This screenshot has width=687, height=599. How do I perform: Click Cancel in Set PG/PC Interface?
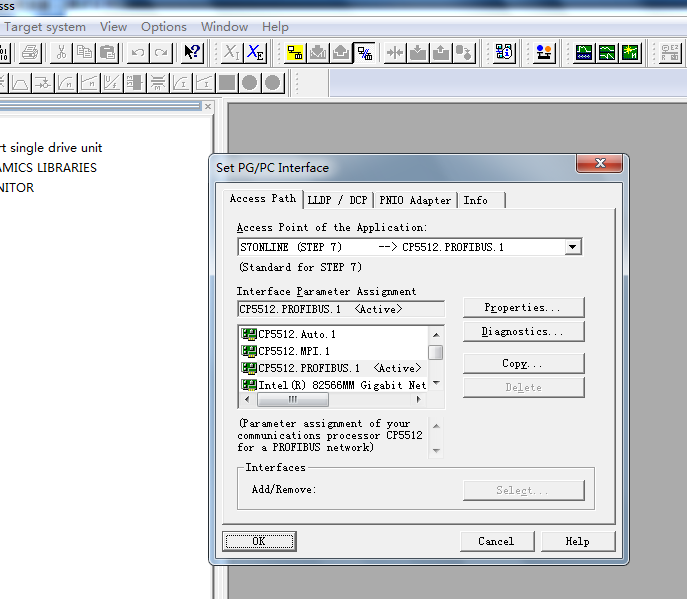tap(497, 541)
